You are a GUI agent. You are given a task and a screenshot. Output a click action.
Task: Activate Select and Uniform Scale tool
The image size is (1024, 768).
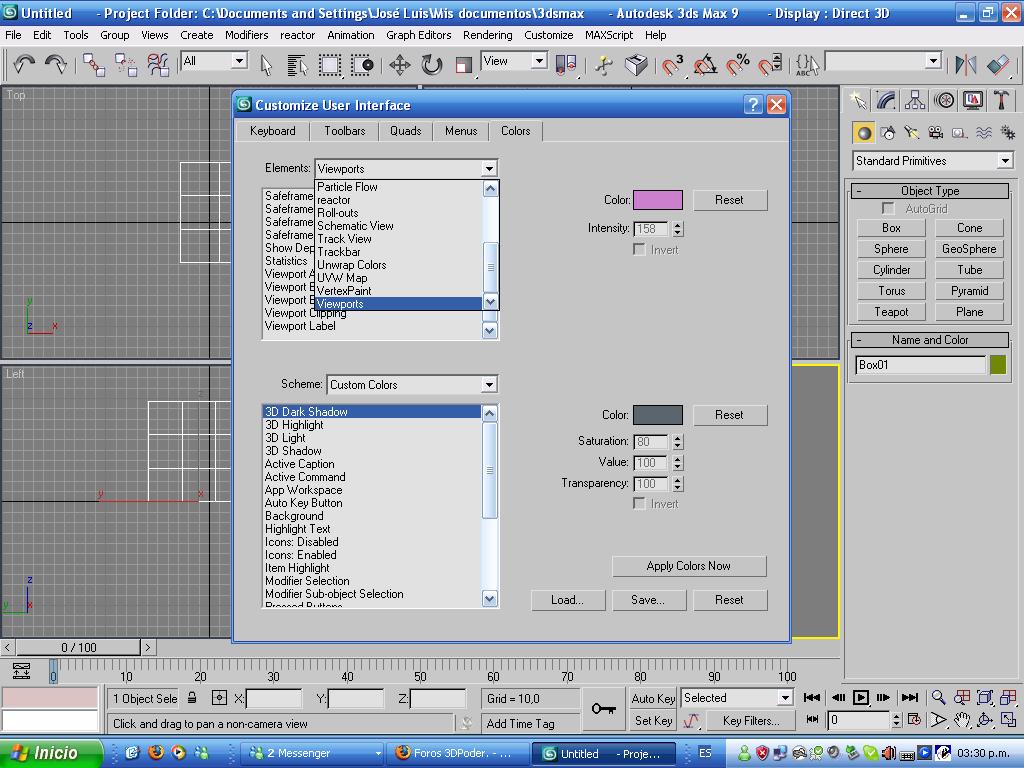coord(464,65)
